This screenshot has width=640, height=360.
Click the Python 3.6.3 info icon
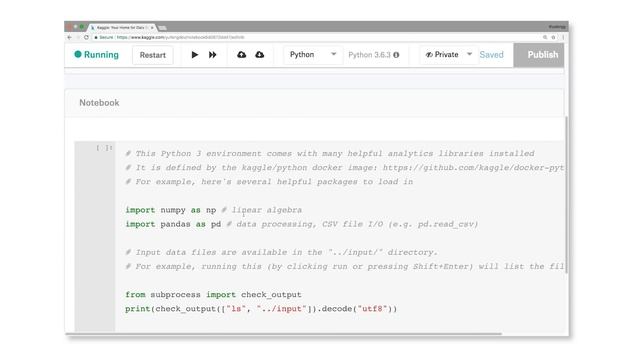coord(396,55)
